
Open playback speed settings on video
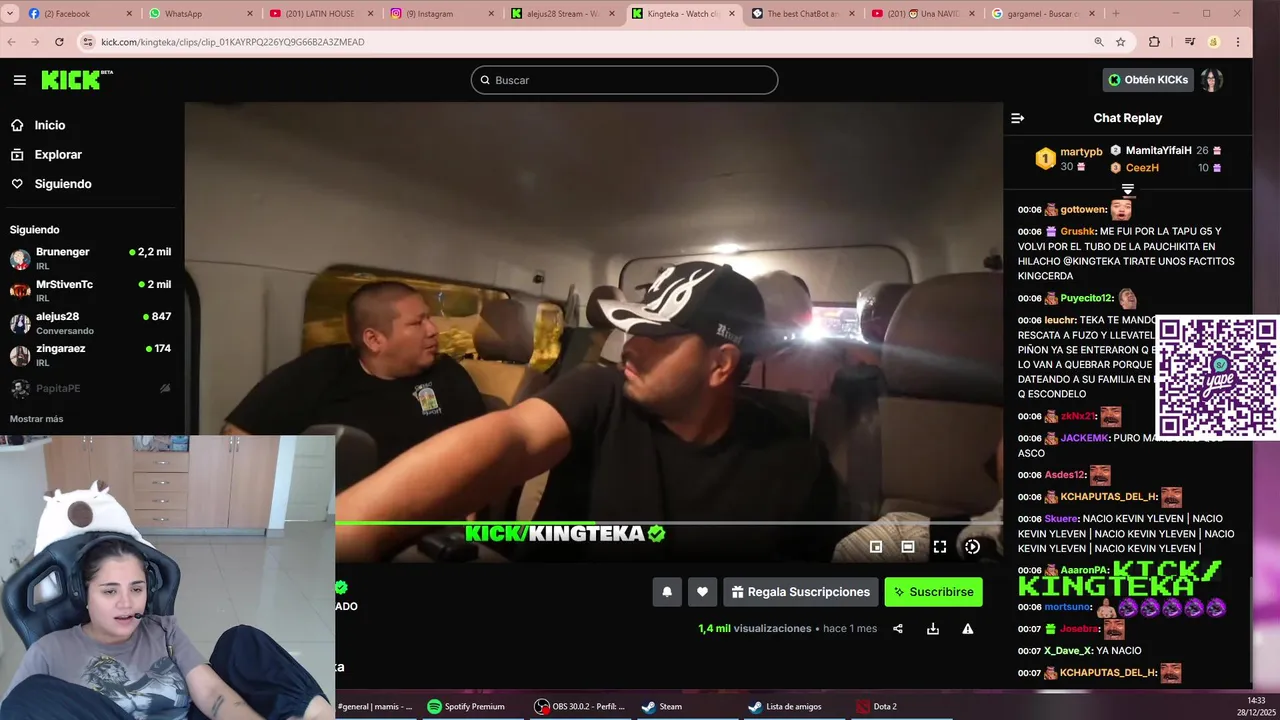tap(972, 547)
